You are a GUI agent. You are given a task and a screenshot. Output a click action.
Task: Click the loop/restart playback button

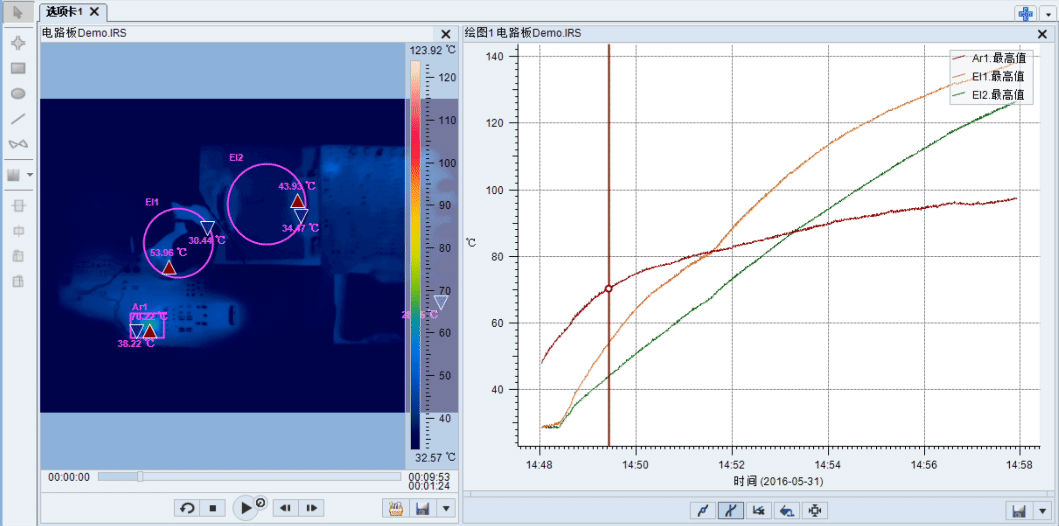[188, 508]
